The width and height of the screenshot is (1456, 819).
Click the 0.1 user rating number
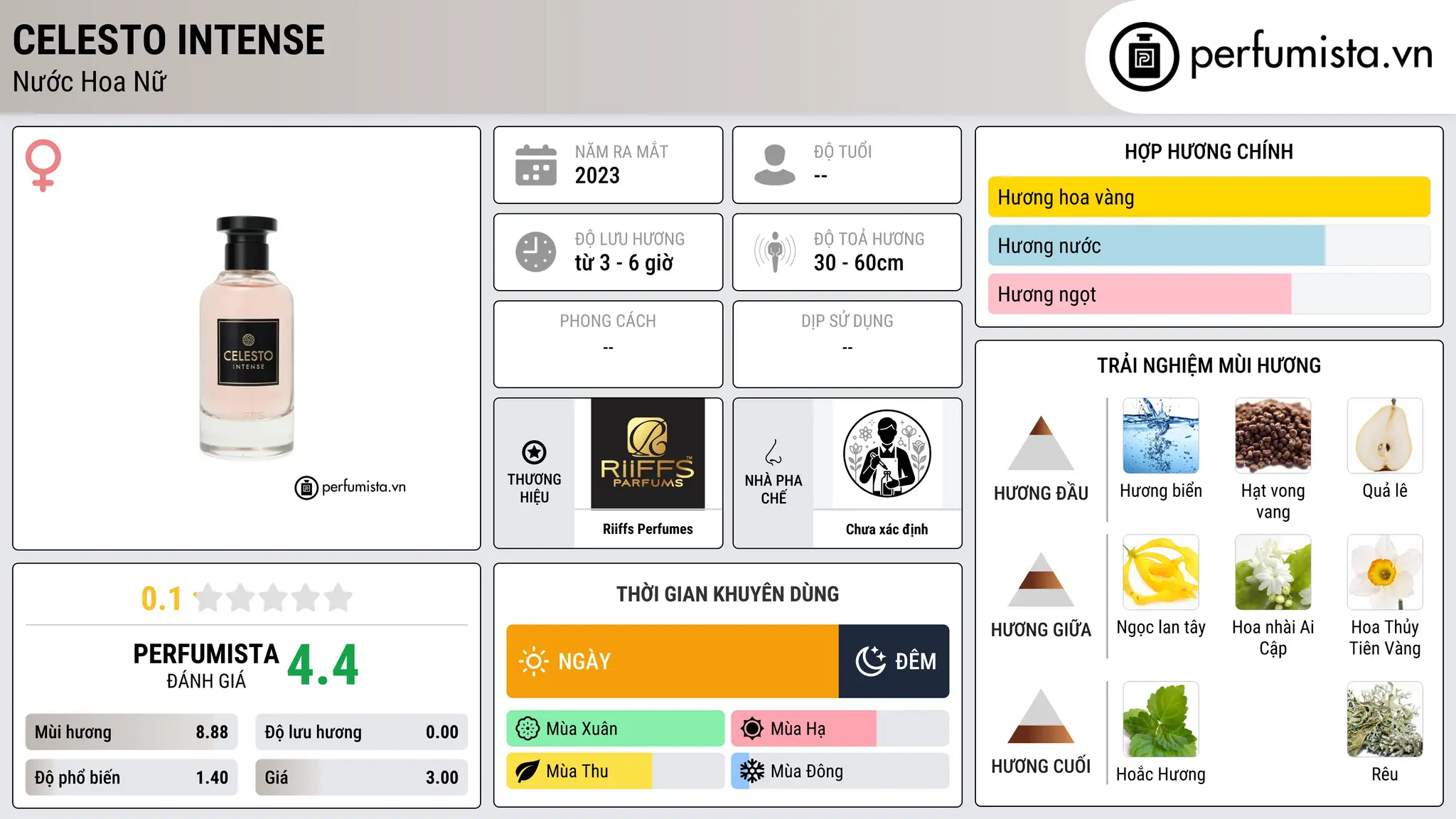click(x=161, y=599)
